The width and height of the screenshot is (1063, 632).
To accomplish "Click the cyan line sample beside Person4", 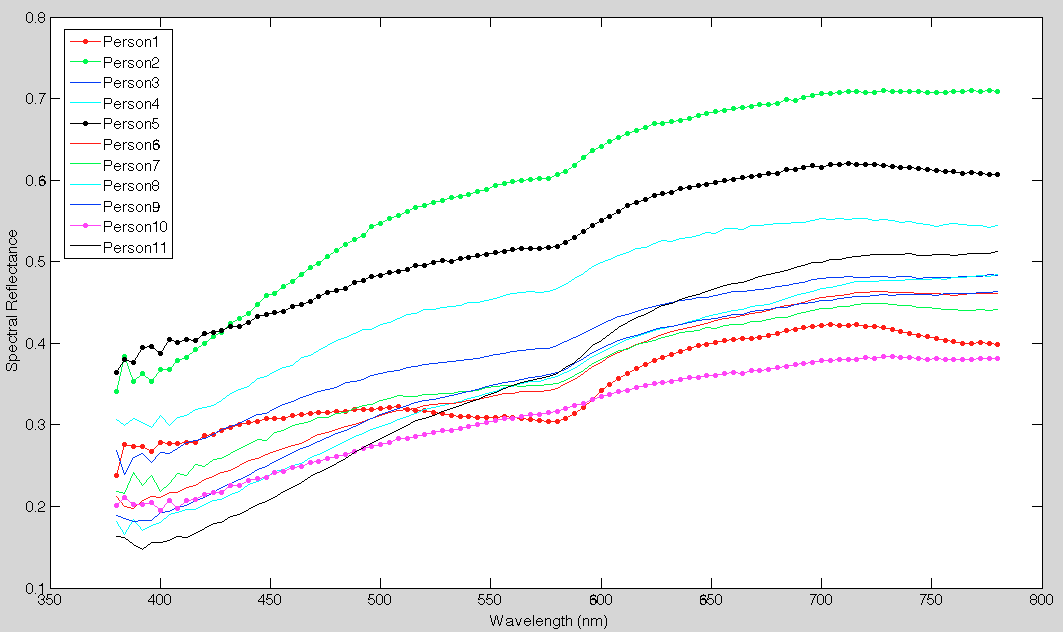I will point(85,102).
